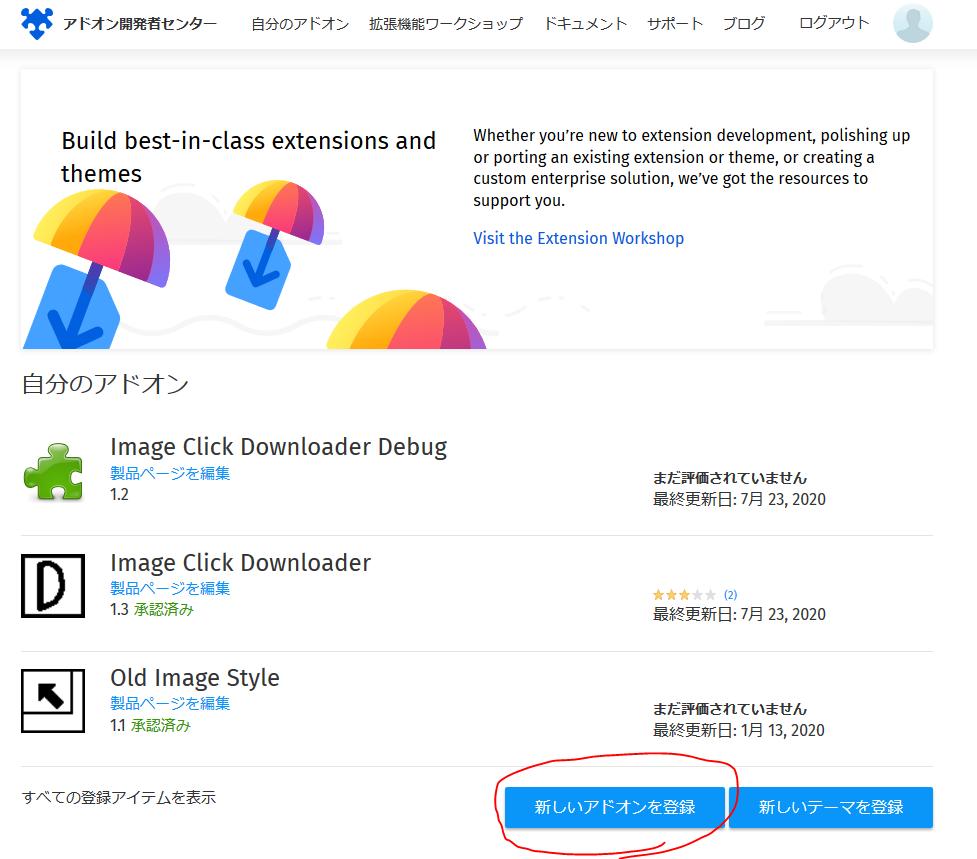Go to the ドキュメント menu item
The height and width of the screenshot is (859, 977).
(586, 24)
